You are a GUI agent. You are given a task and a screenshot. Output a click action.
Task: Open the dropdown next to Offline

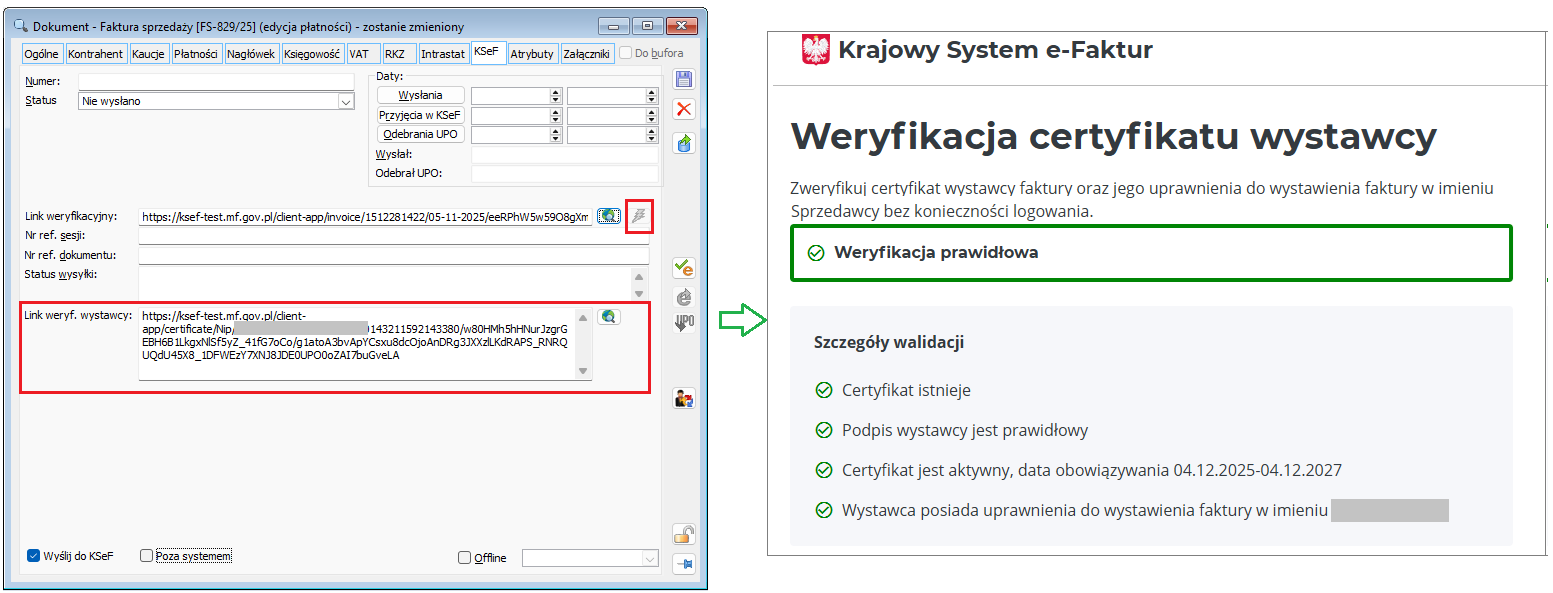(x=650, y=558)
